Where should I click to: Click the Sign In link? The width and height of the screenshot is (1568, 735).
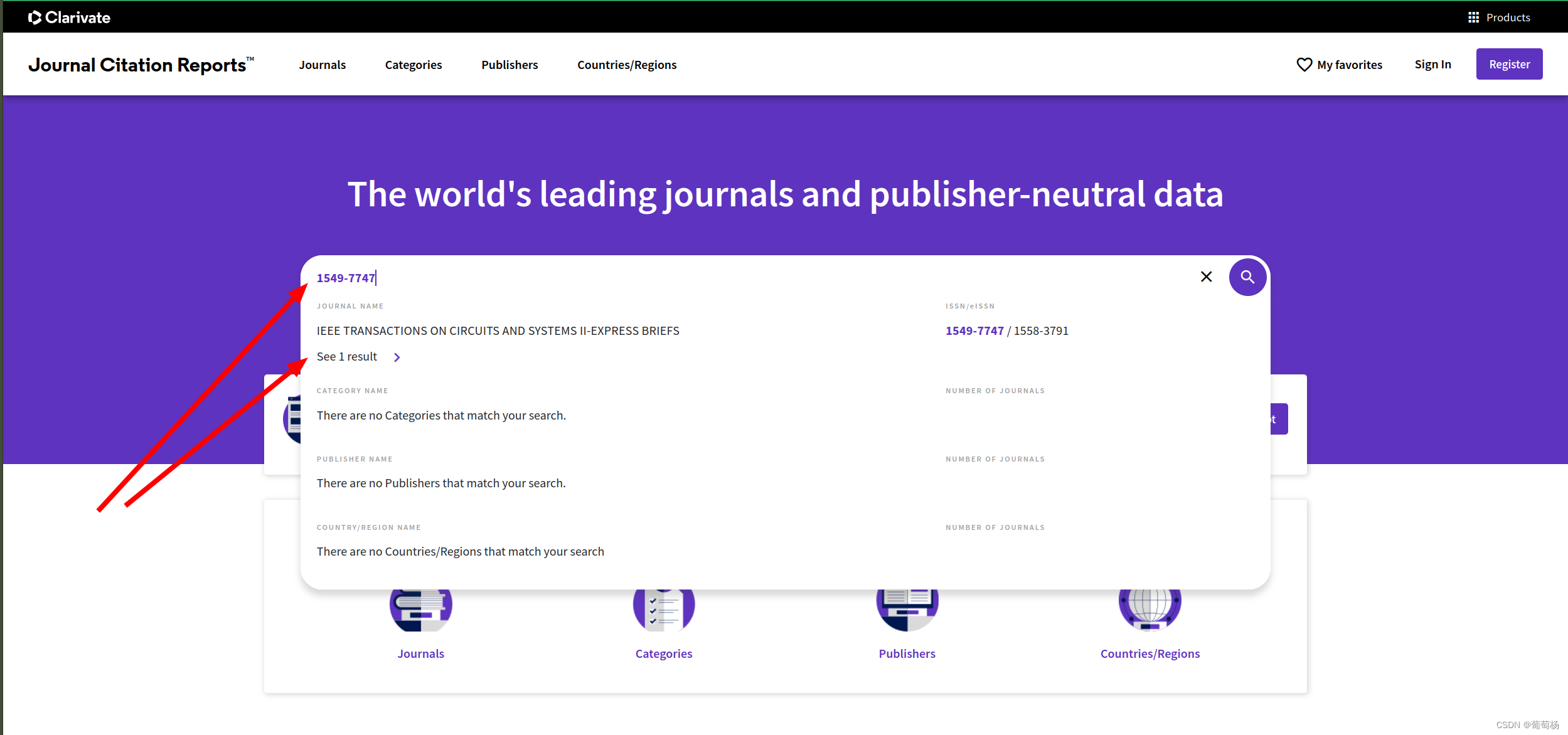pos(1432,64)
